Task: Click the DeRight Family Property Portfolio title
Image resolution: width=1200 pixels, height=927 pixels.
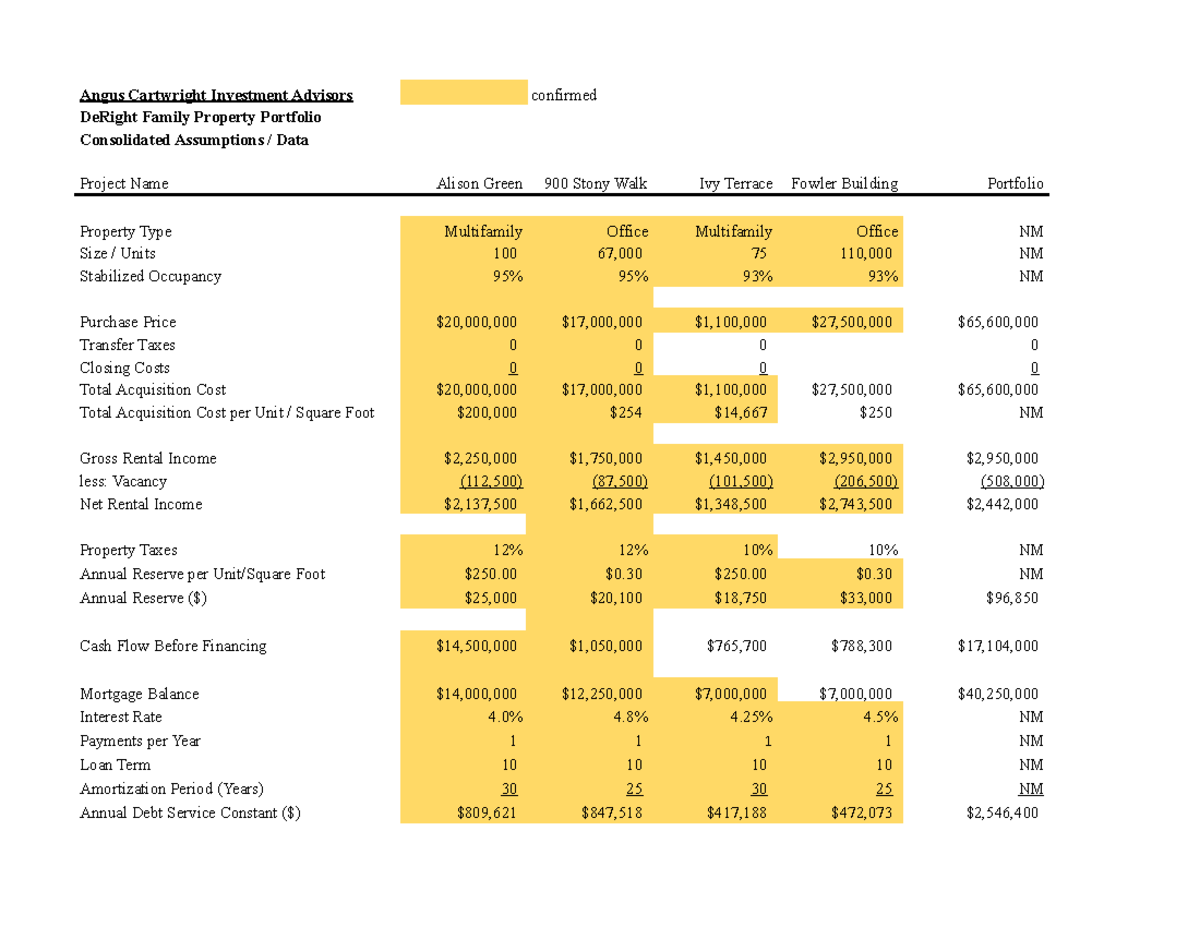Action: point(200,117)
